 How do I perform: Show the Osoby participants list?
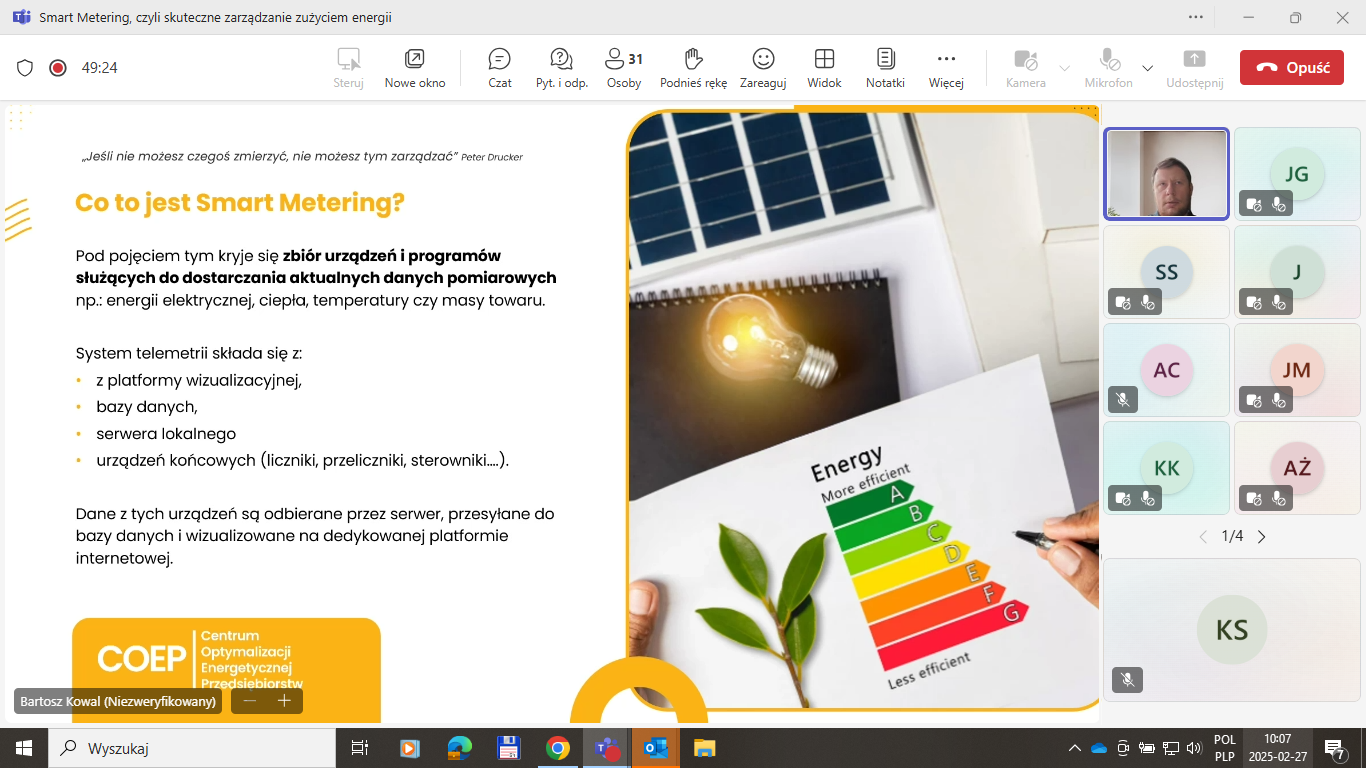pyautogui.click(x=624, y=68)
